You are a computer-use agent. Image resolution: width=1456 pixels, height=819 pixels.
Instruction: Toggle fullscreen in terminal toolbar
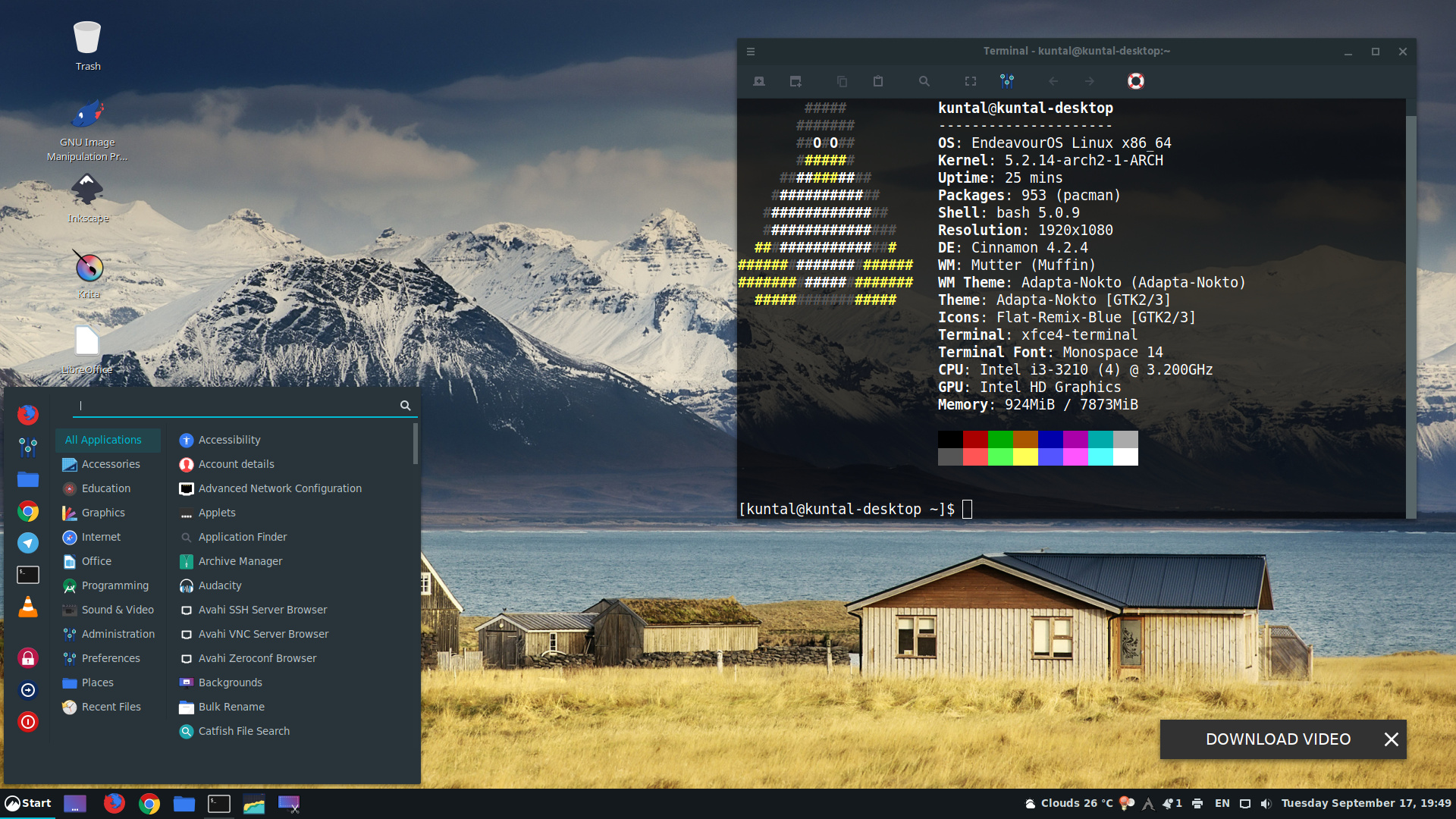click(x=971, y=81)
